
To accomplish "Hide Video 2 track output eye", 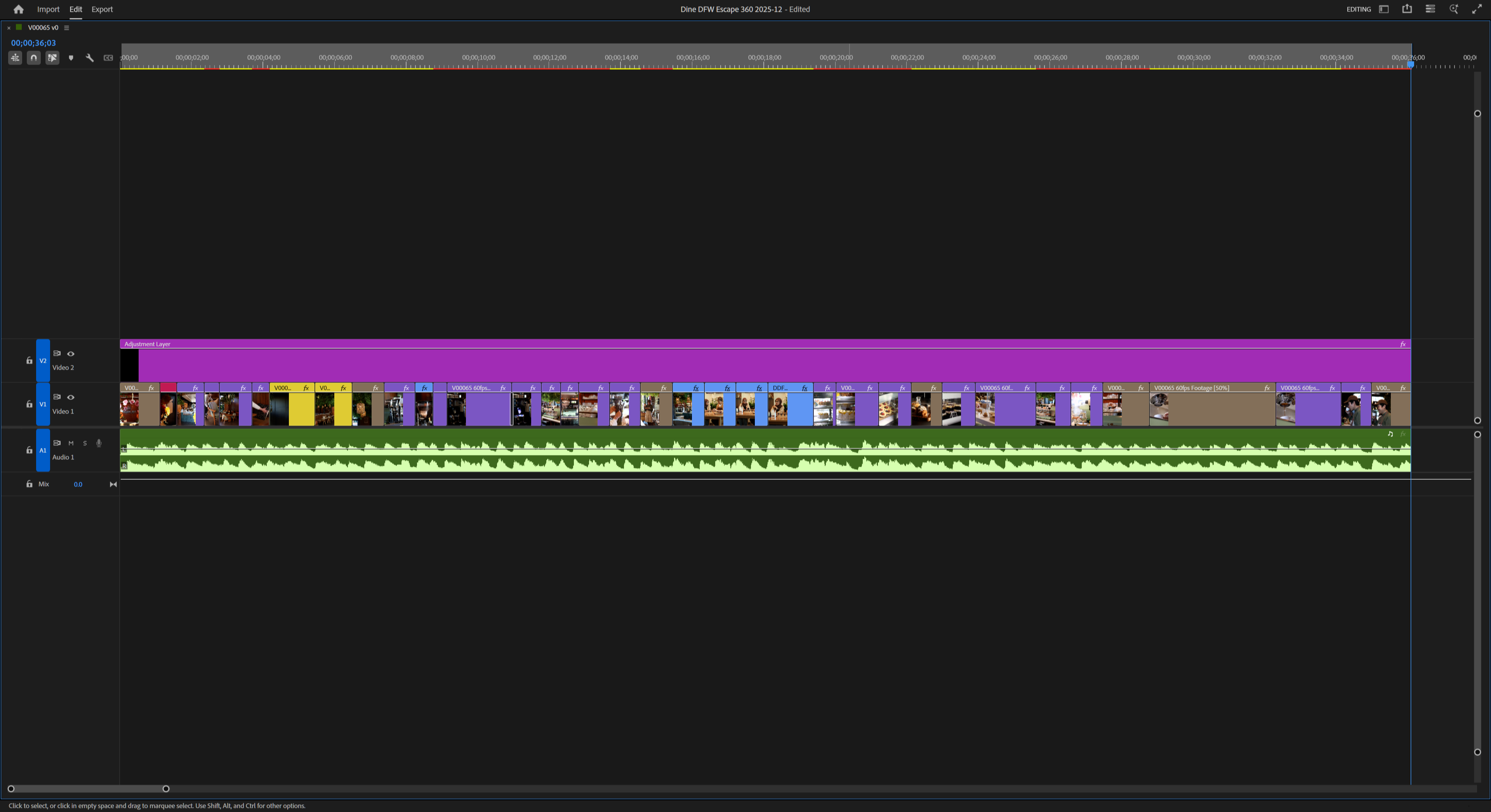I will click(x=71, y=354).
